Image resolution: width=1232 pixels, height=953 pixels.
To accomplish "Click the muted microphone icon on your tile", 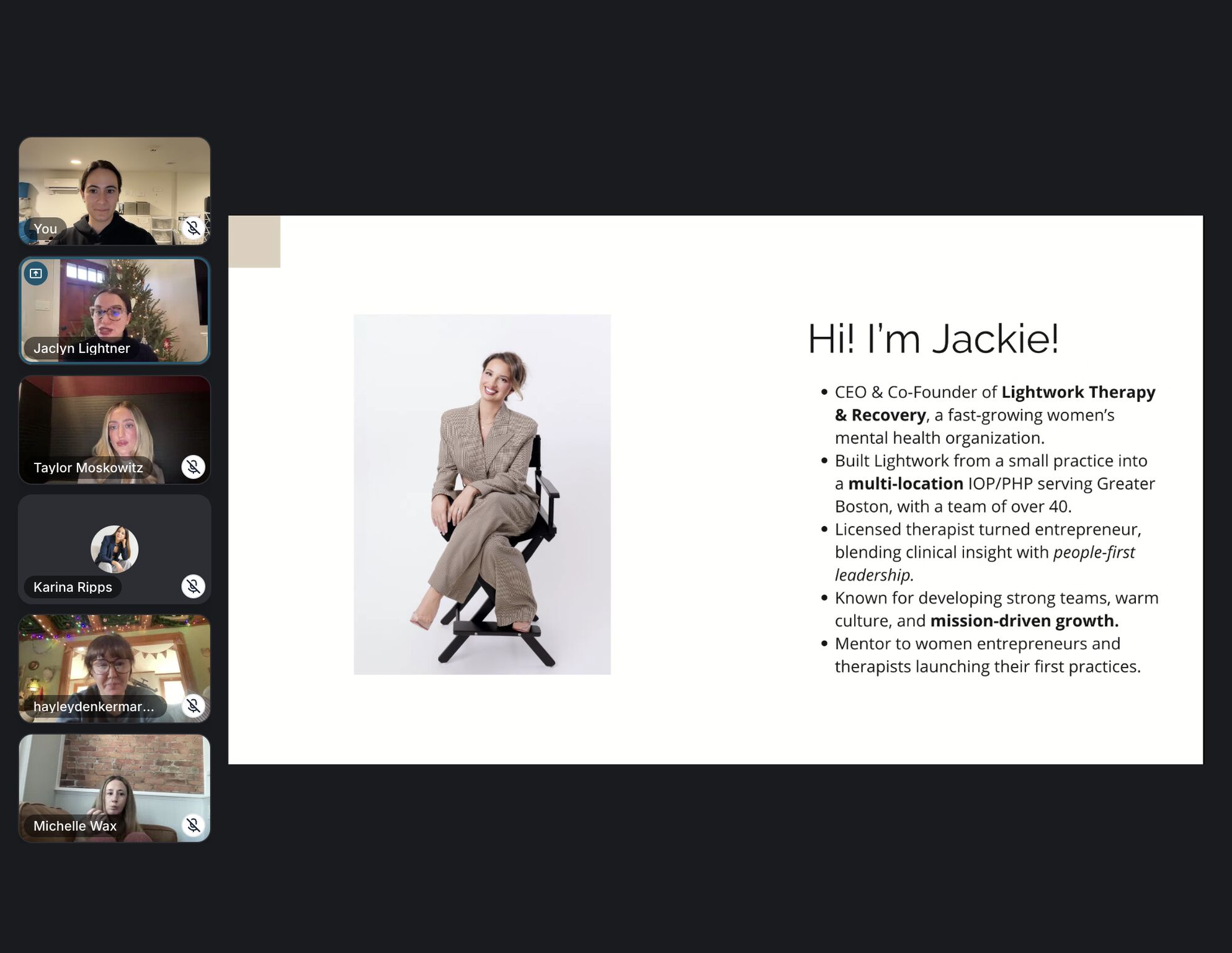I will [193, 228].
